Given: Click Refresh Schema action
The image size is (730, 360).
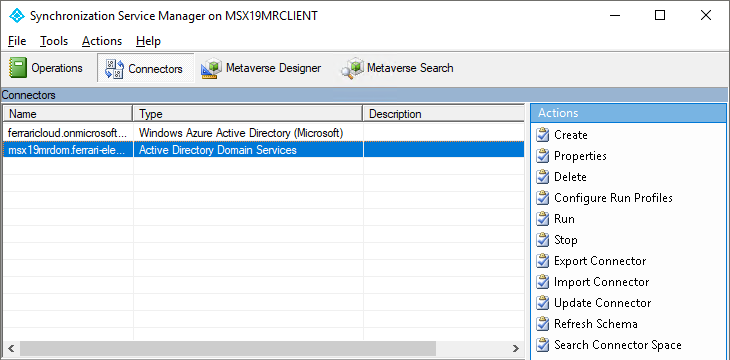Looking at the screenshot, I should coord(595,324).
